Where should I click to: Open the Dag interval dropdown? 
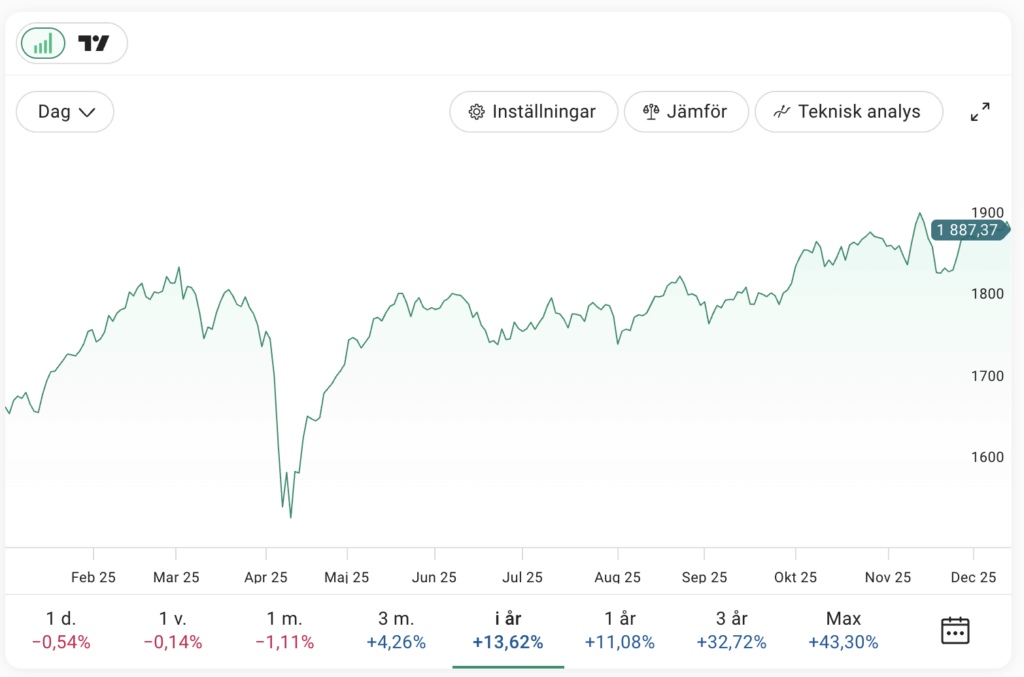(65, 112)
